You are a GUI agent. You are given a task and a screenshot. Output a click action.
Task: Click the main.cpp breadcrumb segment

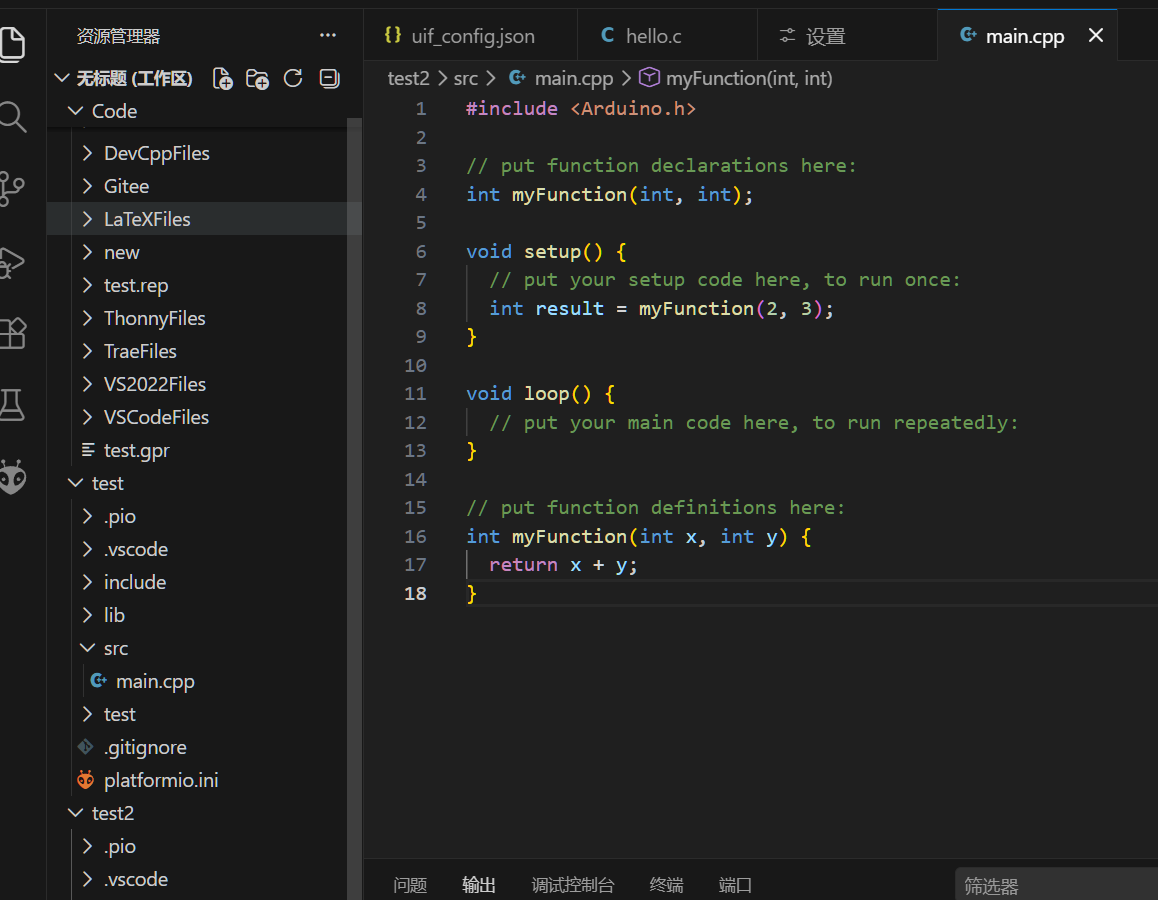point(574,78)
